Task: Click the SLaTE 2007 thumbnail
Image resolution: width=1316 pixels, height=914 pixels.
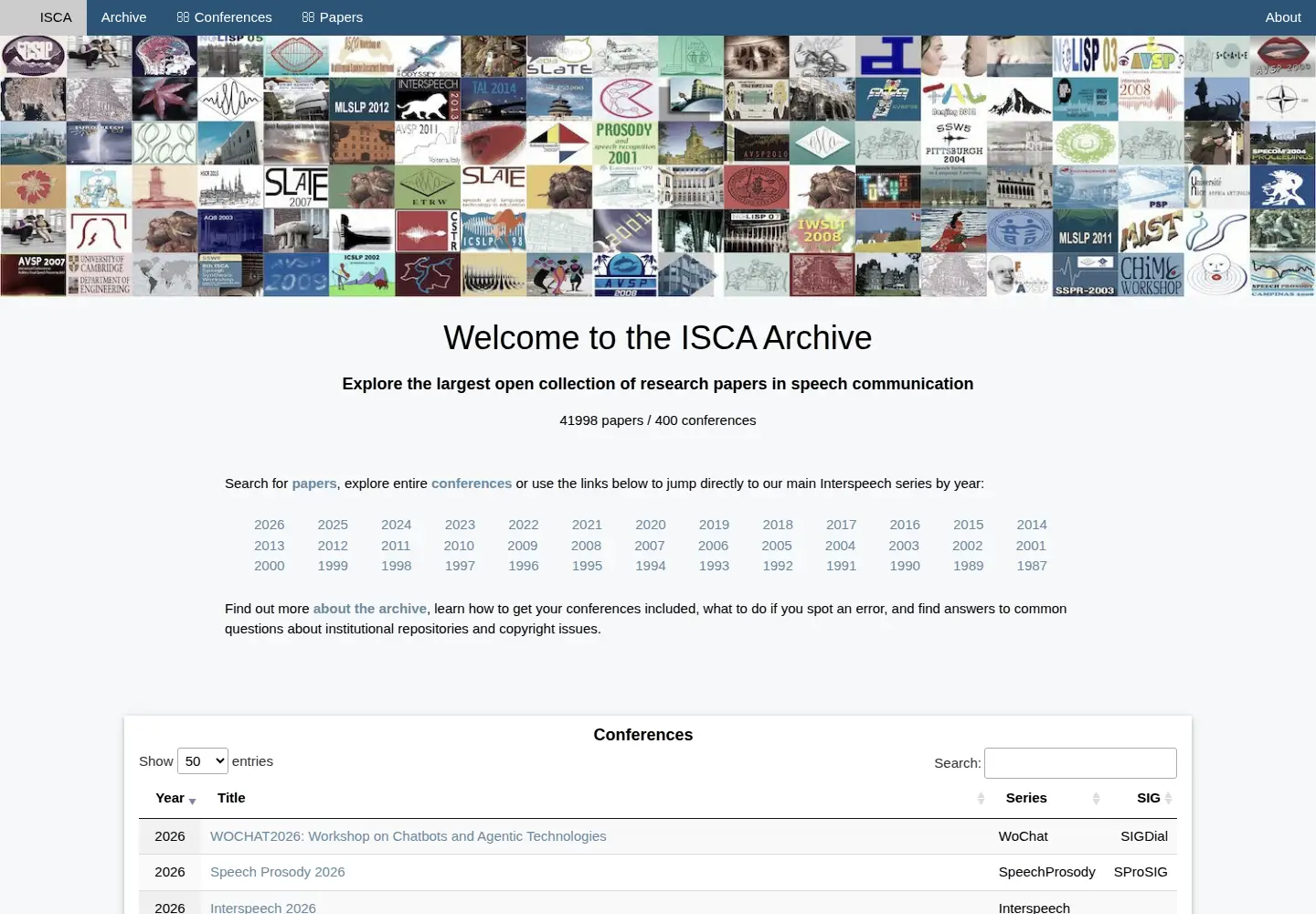Action: [x=296, y=187]
